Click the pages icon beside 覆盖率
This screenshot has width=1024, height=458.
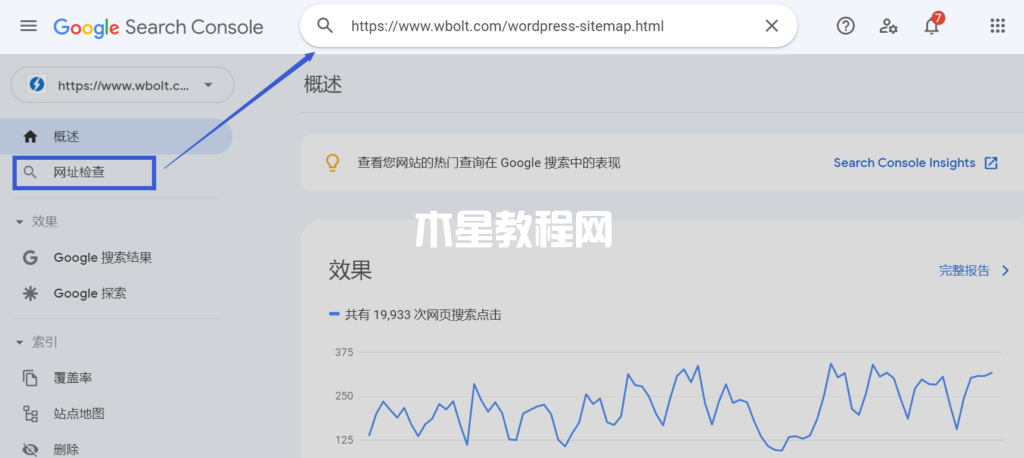(29, 378)
